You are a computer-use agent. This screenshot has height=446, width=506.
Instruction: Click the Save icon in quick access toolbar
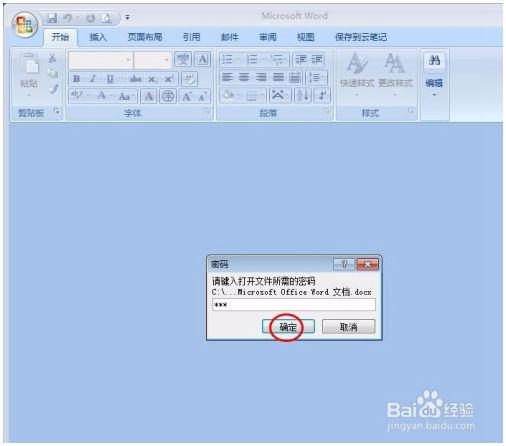pos(52,18)
